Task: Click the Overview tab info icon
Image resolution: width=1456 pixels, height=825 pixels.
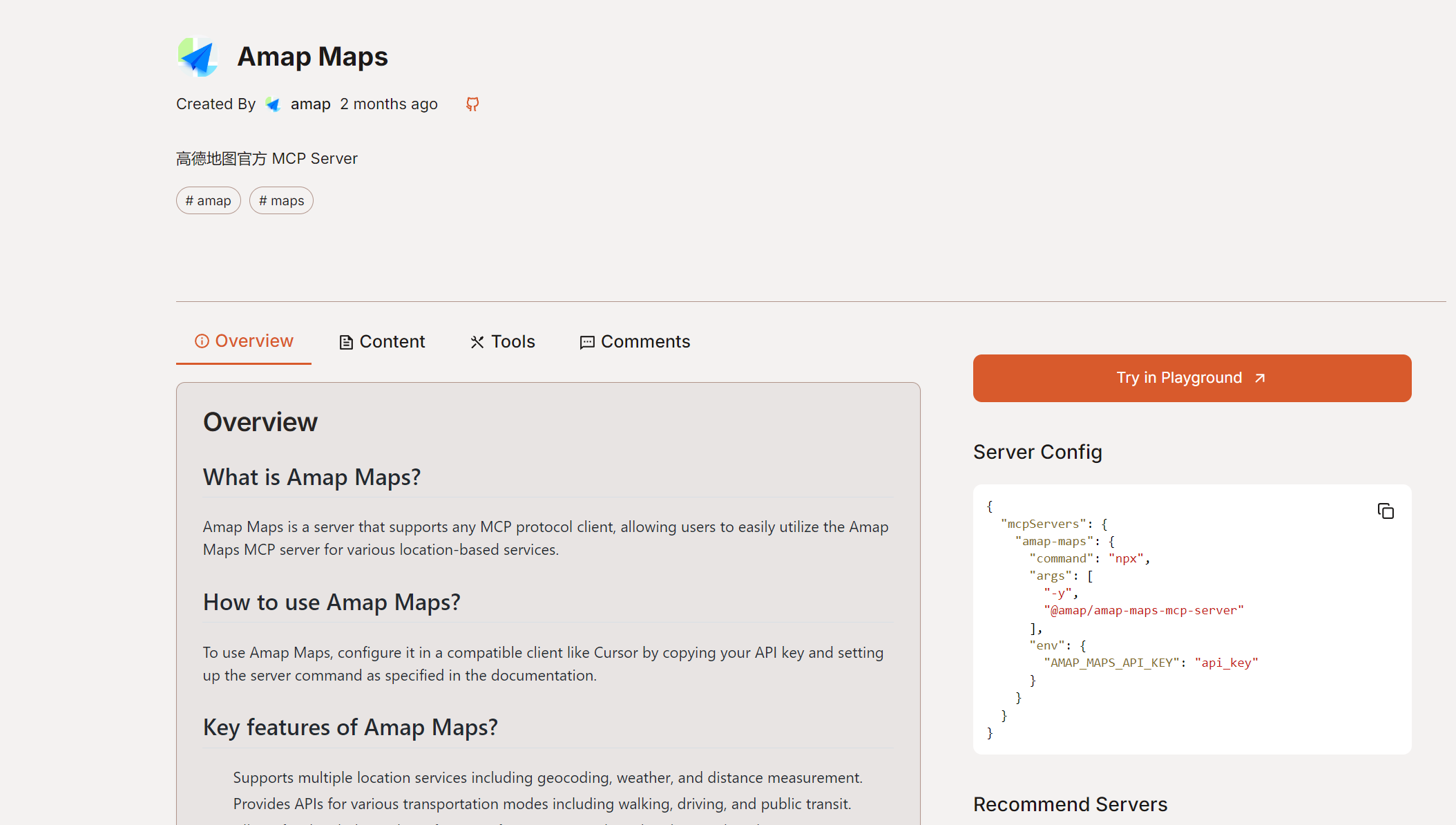Action: 202,341
